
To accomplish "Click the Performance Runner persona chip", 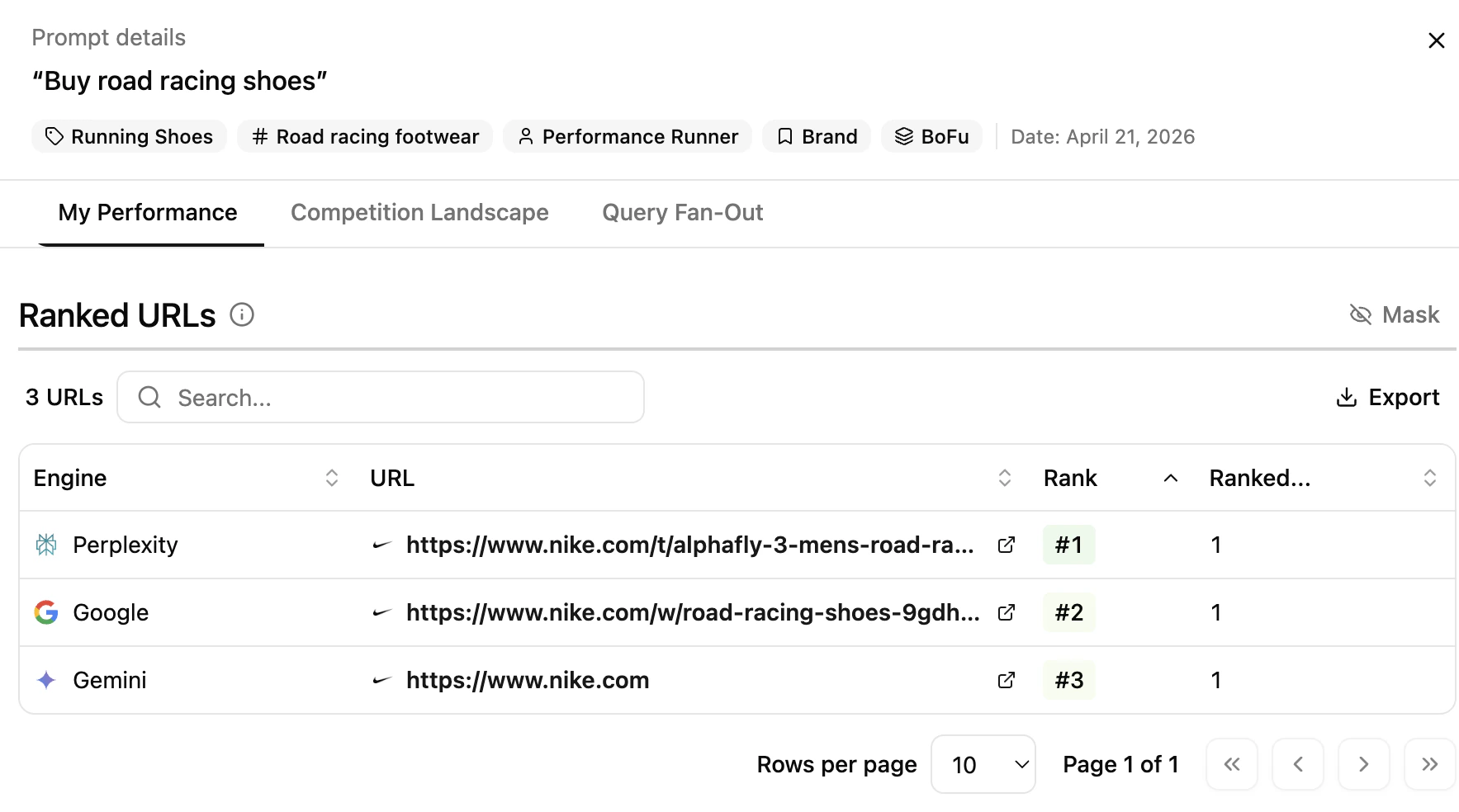I will [628, 136].
